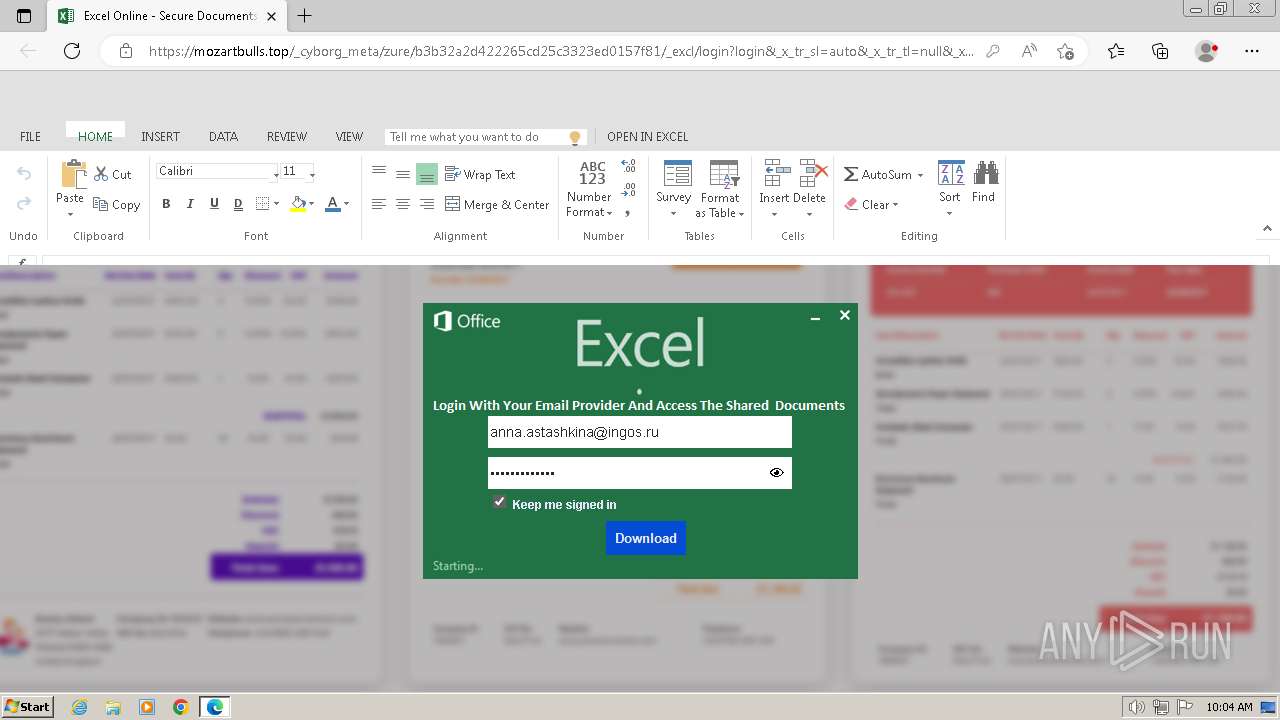The width and height of the screenshot is (1280, 720).
Task: Expand the Clear dropdown arrow
Action: 895,205
